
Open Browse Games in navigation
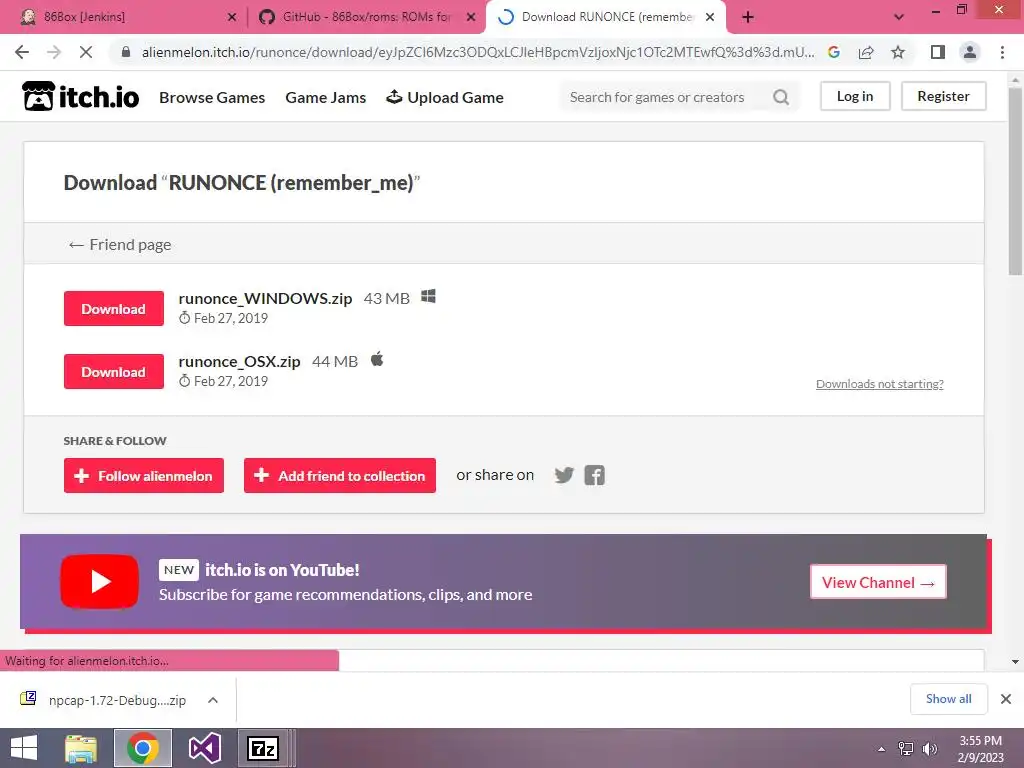(x=212, y=97)
